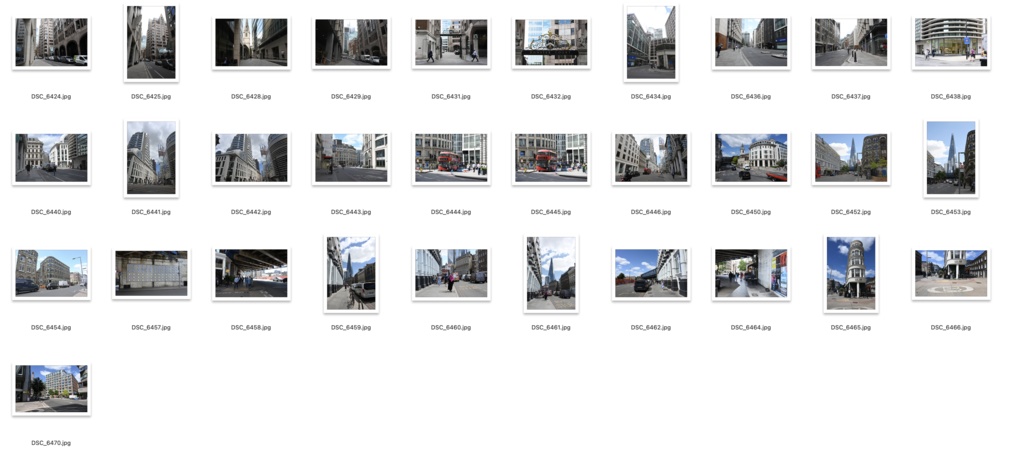Image resolution: width=1024 pixels, height=475 pixels.
Task: Select thumbnail of DSC_6434.jpg
Action: (650, 42)
